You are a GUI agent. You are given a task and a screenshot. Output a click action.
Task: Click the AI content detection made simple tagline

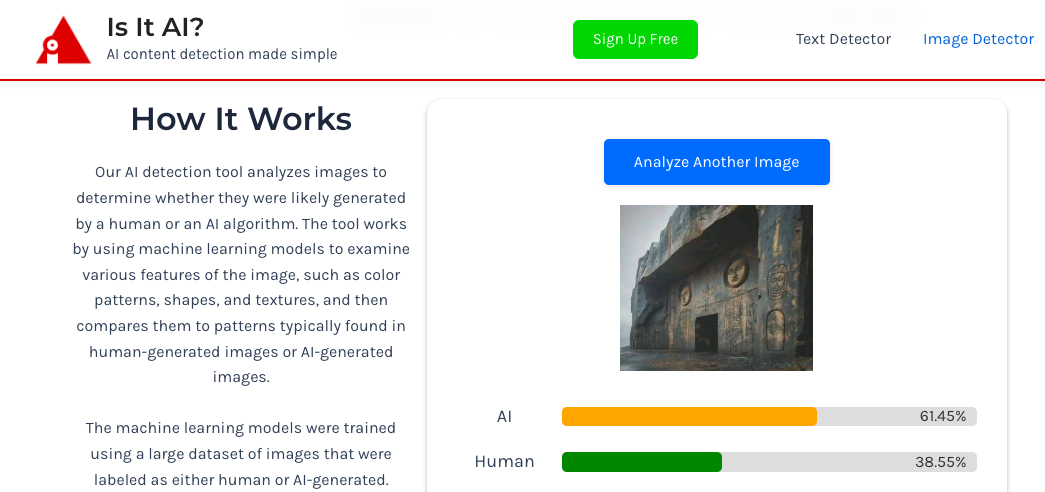point(222,54)
